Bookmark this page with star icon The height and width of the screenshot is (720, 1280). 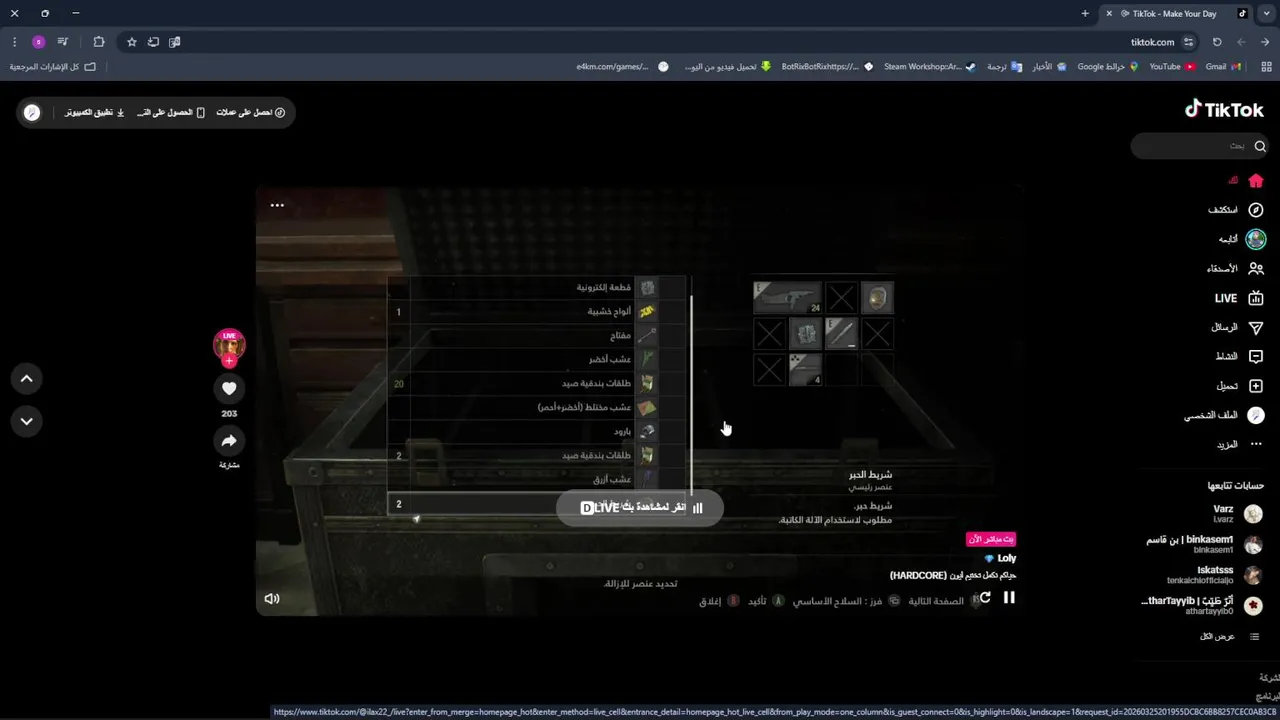pos(131,42)
